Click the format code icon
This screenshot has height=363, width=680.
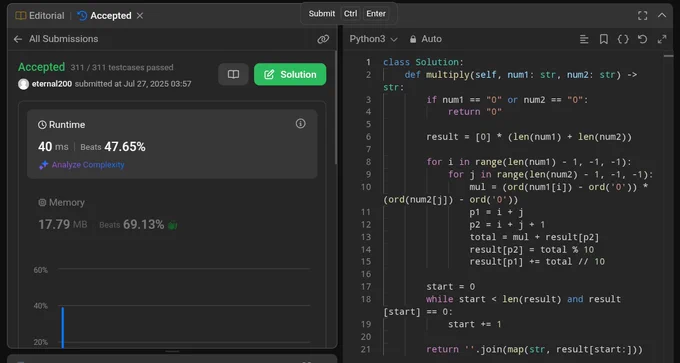tap(584, 39)
